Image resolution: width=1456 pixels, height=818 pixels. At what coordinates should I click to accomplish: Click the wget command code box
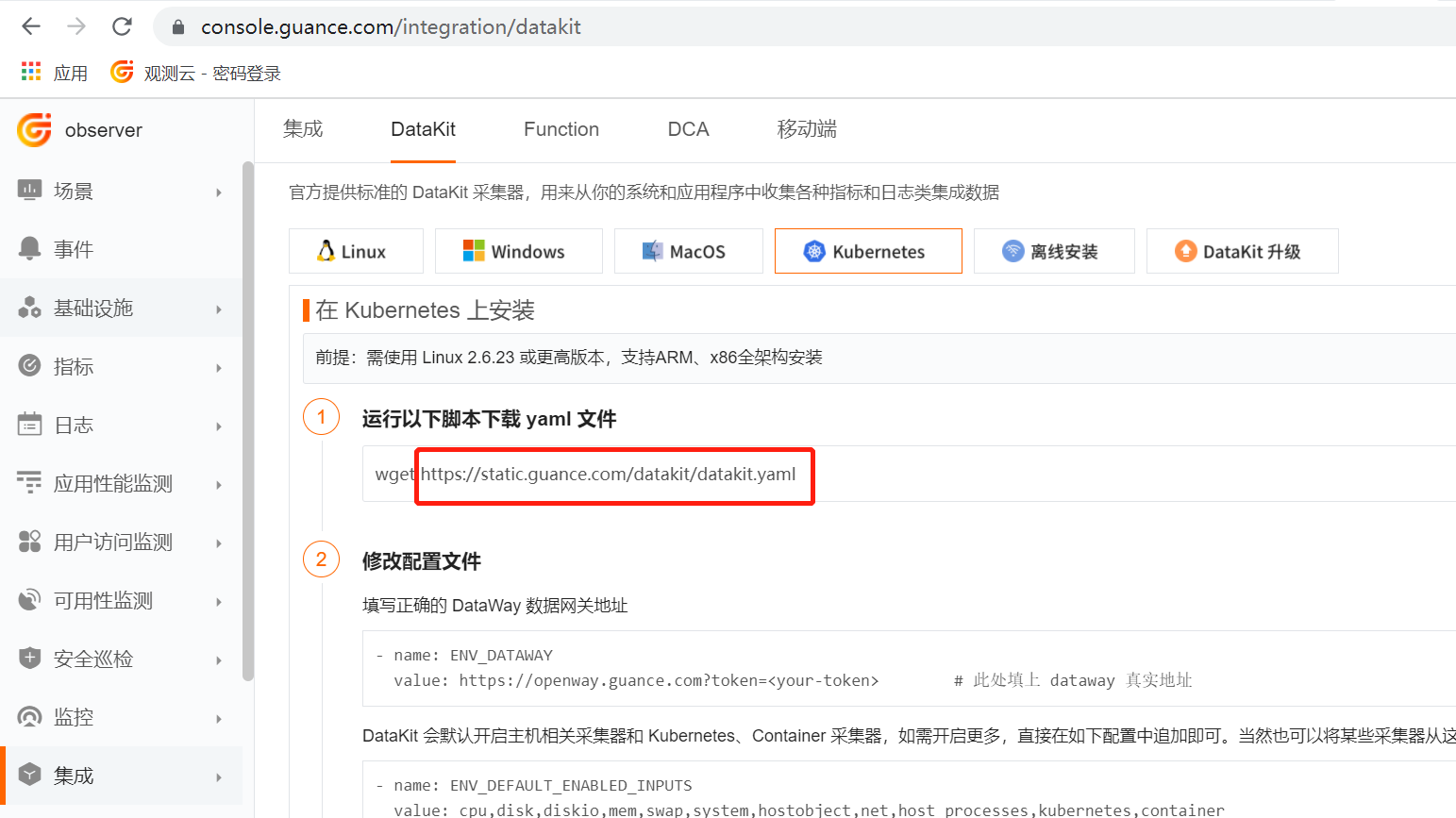point(910,474)
